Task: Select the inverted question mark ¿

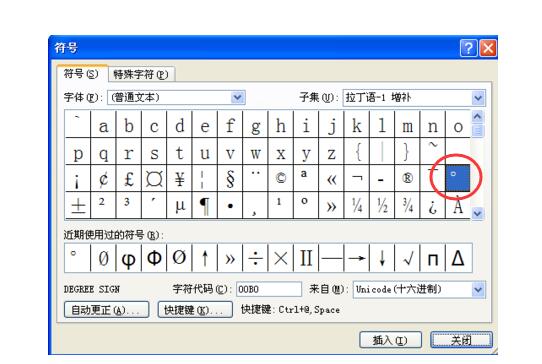Action: (432, 205)
